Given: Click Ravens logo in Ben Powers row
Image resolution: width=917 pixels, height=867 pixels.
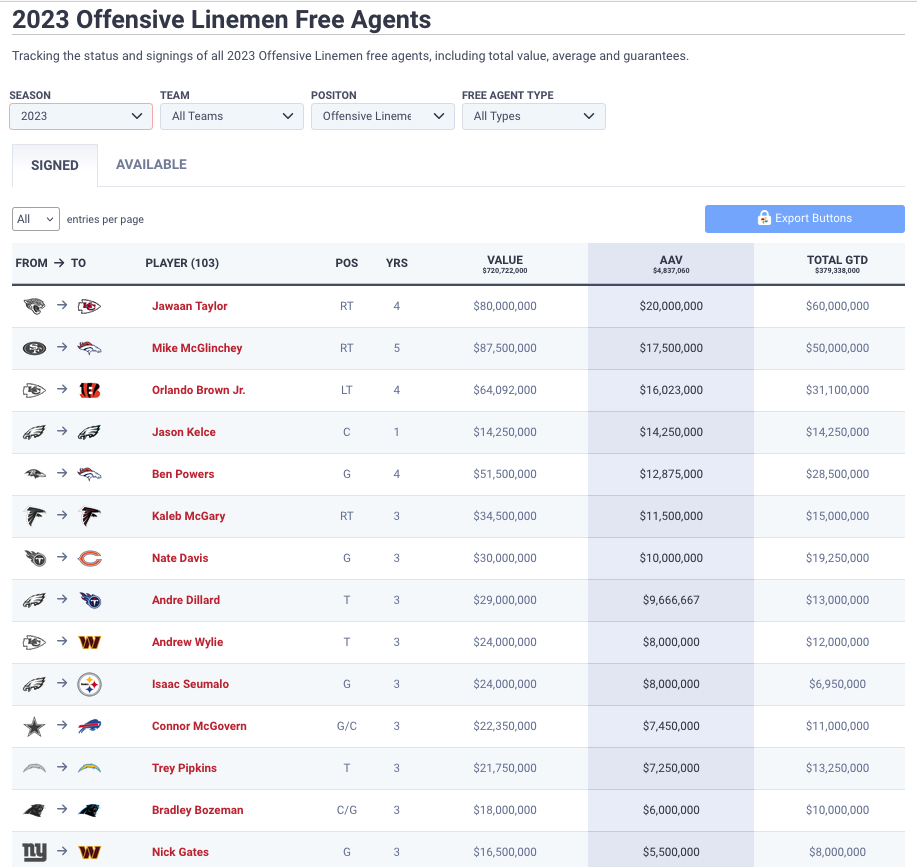Looking at the screenshot, I should point(34,474).
